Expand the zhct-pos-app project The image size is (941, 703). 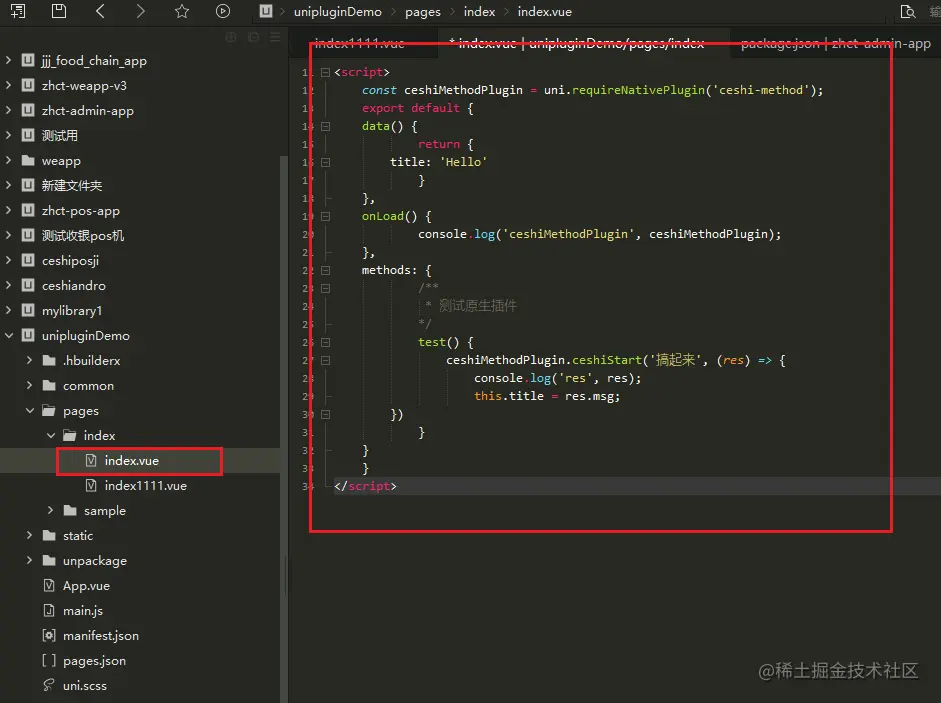coord(8,210)
